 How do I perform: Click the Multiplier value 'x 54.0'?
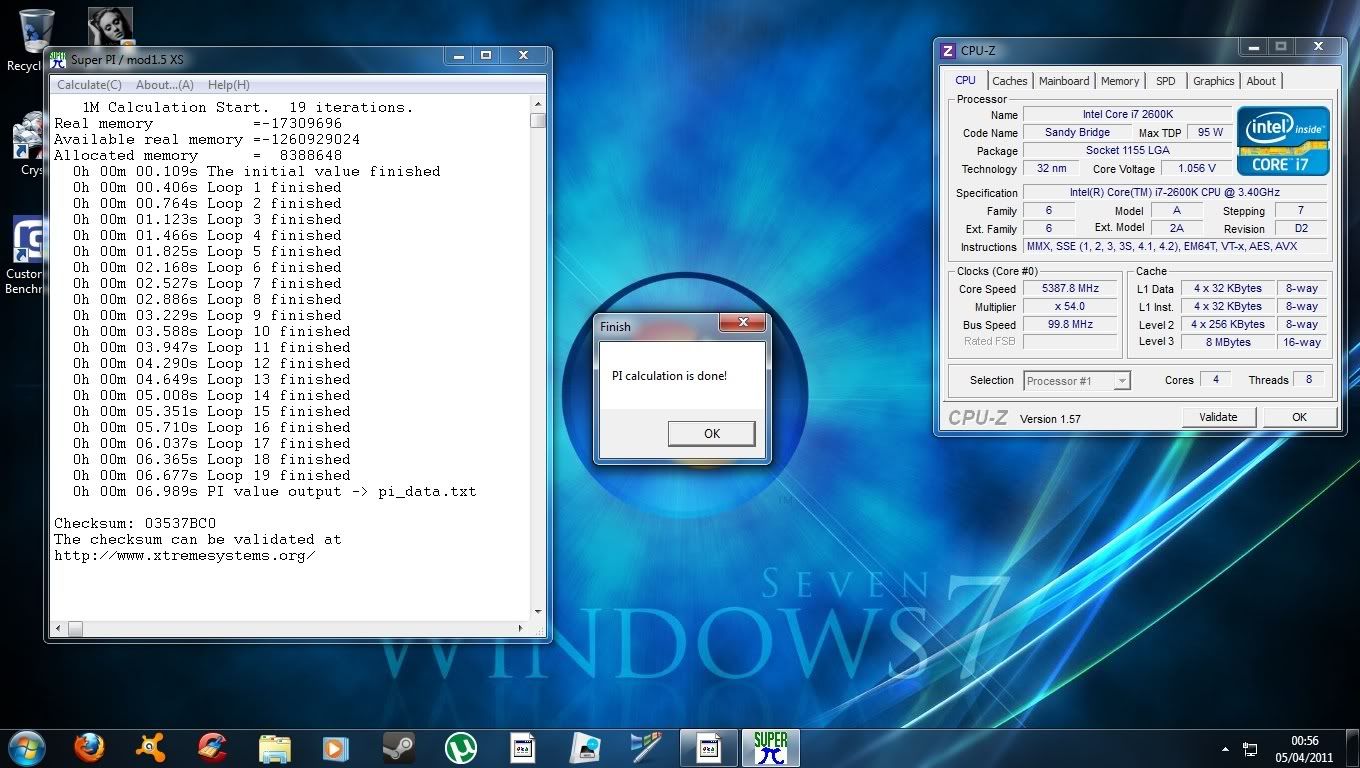pyautogui.click(x=1069, y=306)
